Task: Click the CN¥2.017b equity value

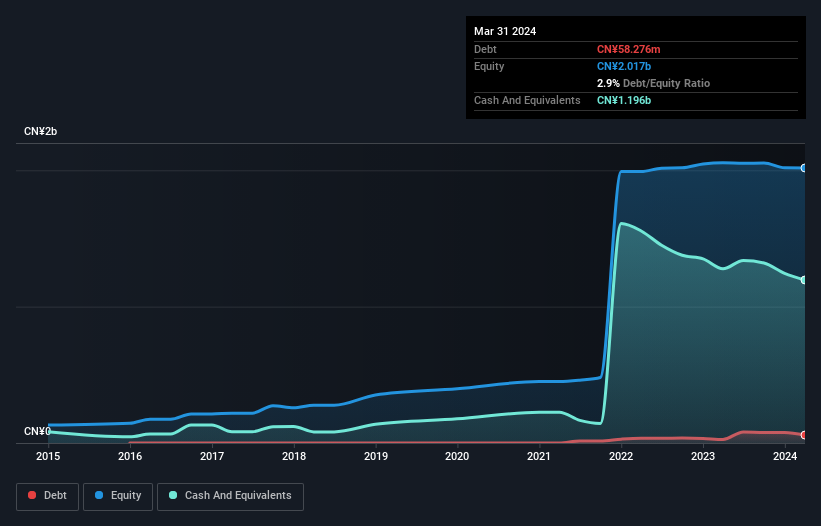Action: [x=624, y=66]
